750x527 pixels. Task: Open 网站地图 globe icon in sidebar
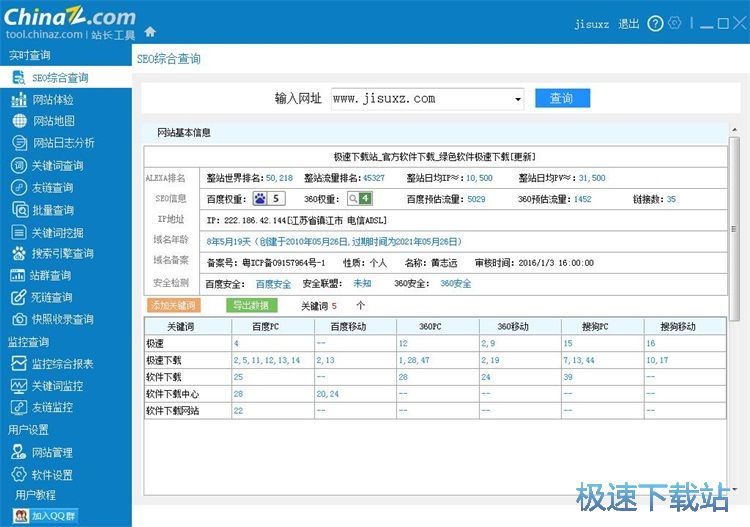[18, 121]
